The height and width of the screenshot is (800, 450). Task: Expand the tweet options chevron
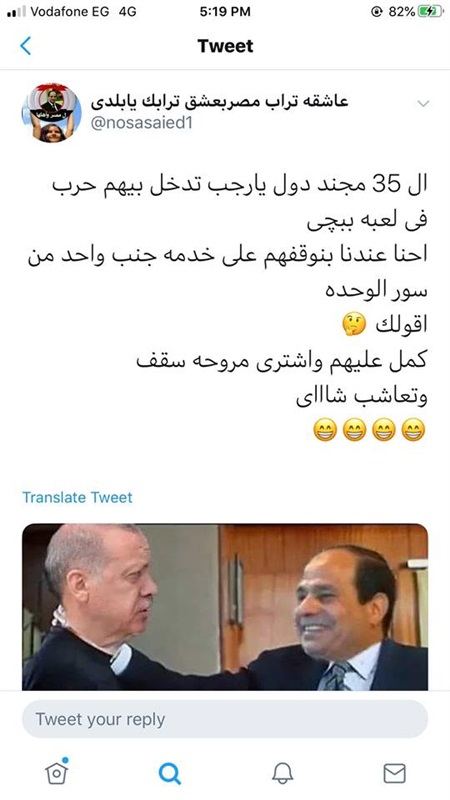(x=423, y=104)
